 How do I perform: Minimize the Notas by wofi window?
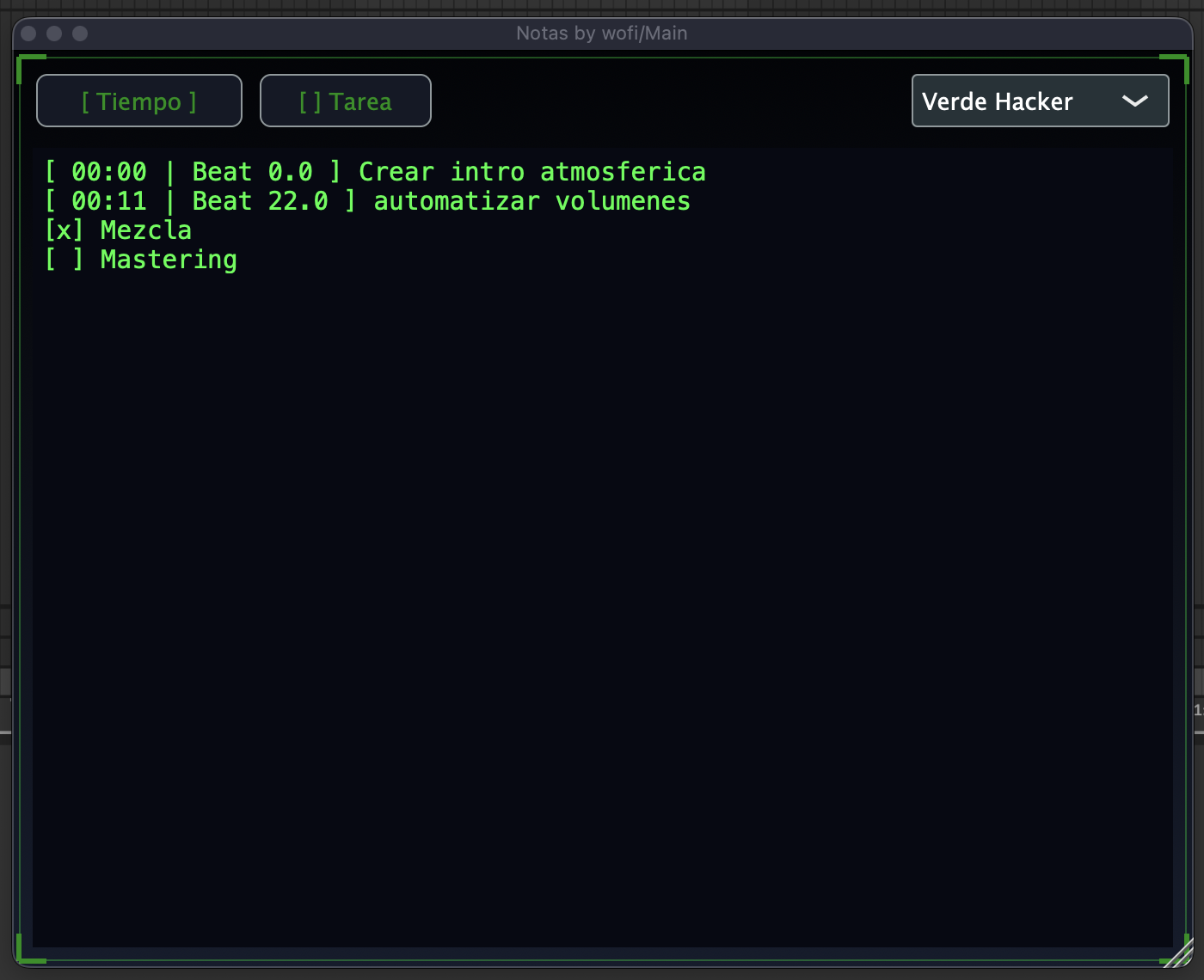(x=54, y=34)
